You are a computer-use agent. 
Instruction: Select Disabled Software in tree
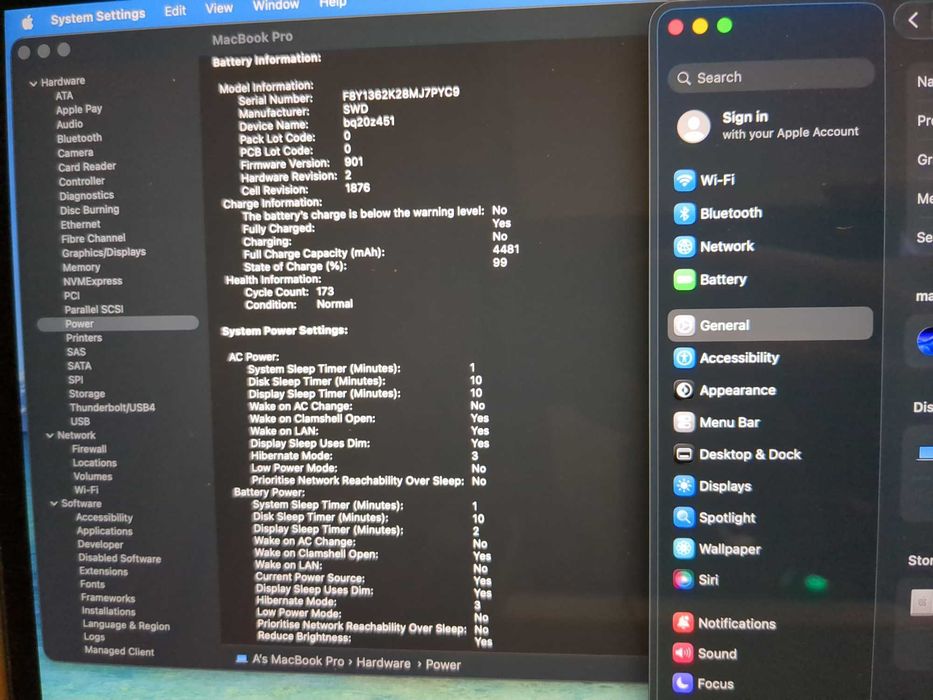(x=120, y=558)
